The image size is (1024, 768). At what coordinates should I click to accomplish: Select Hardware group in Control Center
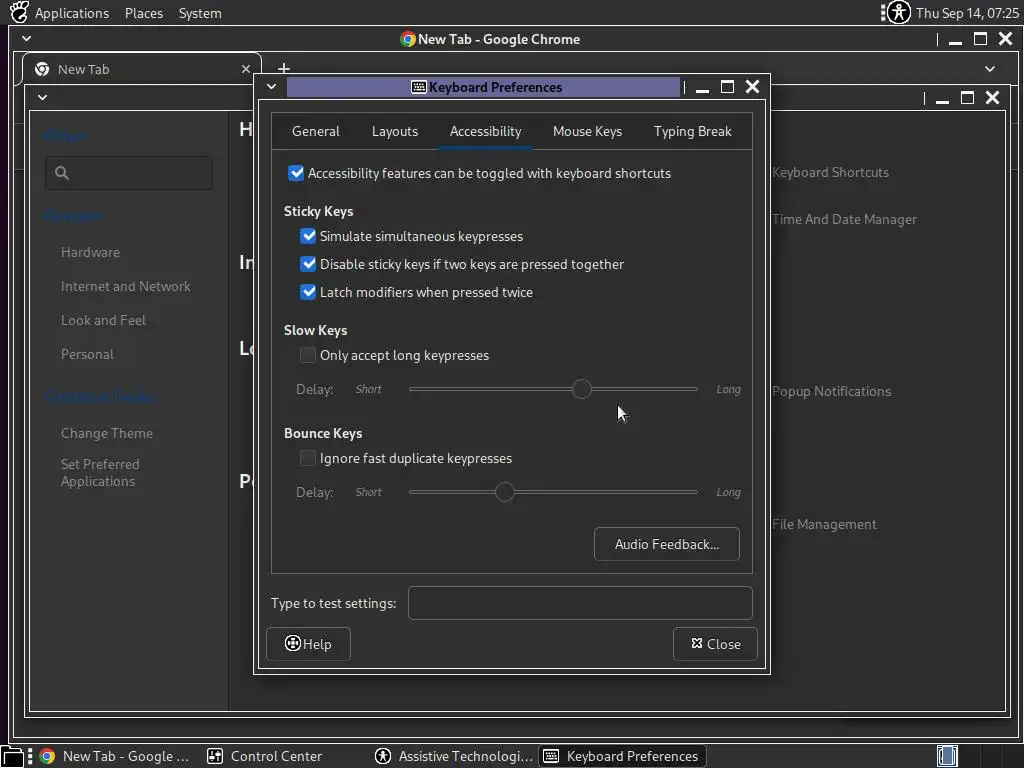pos(90,252)
